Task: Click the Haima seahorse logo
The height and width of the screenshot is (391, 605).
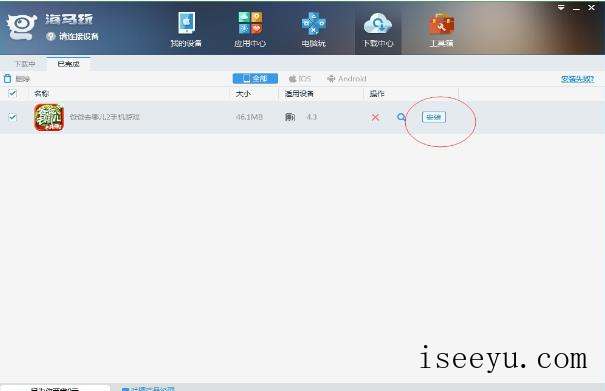Action: 22,26
